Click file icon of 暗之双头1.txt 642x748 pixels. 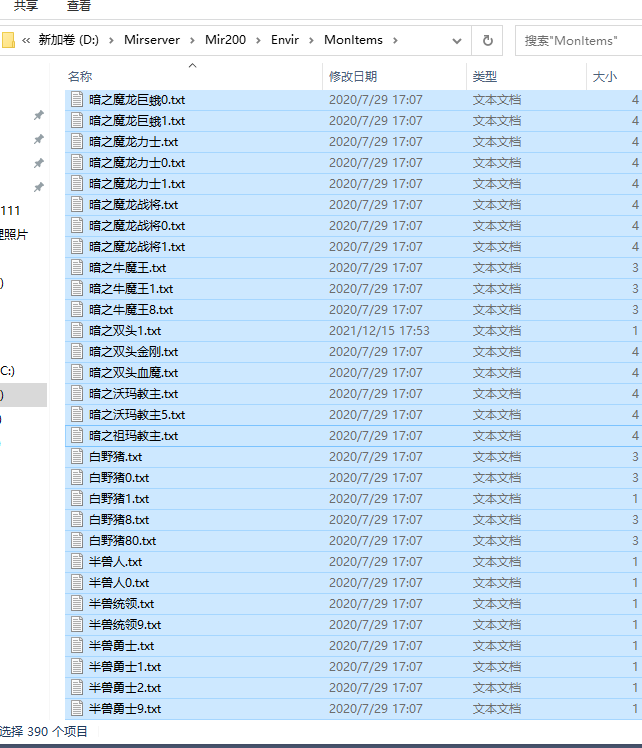(77, 330)
